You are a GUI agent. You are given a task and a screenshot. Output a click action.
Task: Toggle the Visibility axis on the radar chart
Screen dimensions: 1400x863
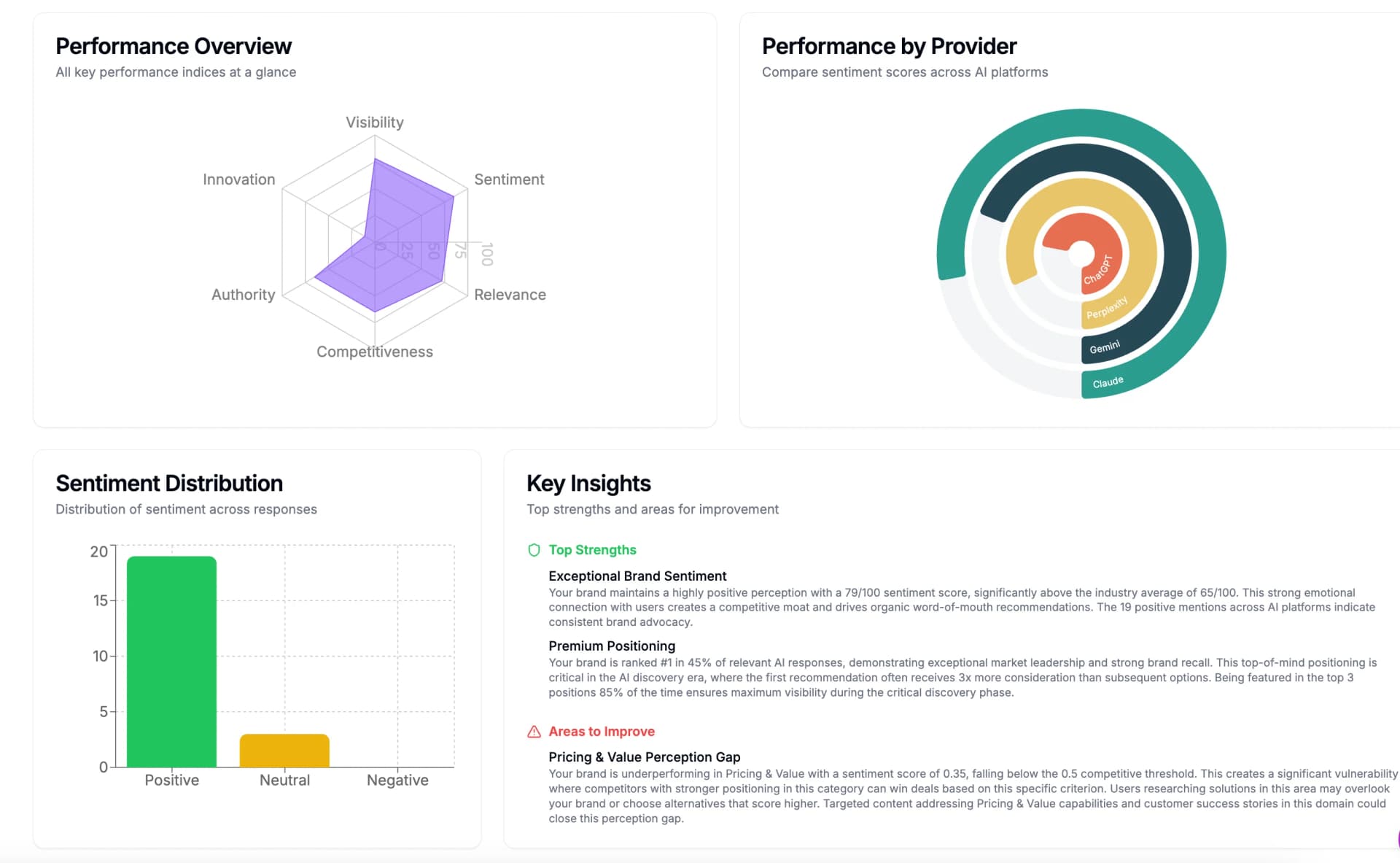374,122
